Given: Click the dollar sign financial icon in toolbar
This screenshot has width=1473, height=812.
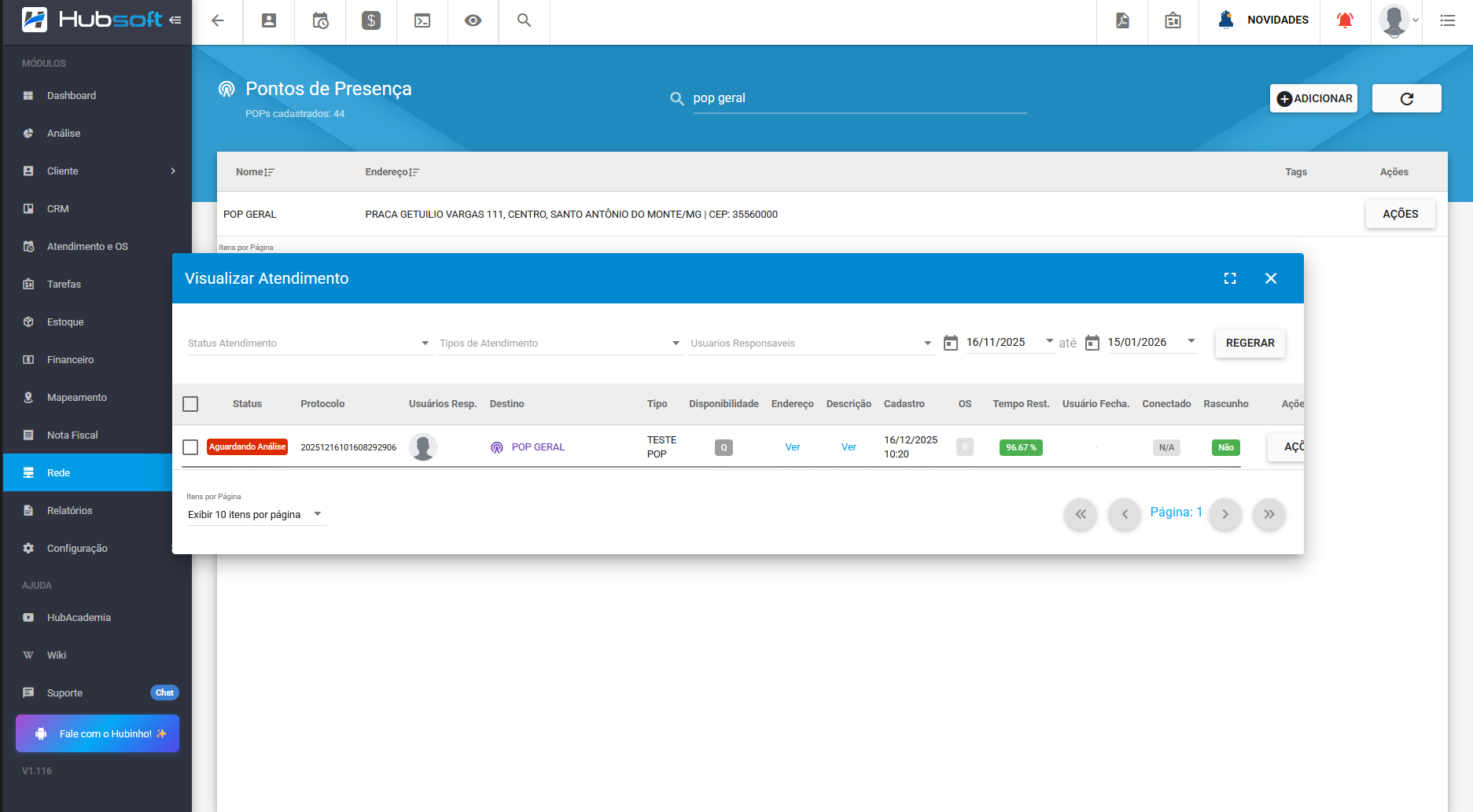Looking at the screenshot, I should tap(371, 20).
